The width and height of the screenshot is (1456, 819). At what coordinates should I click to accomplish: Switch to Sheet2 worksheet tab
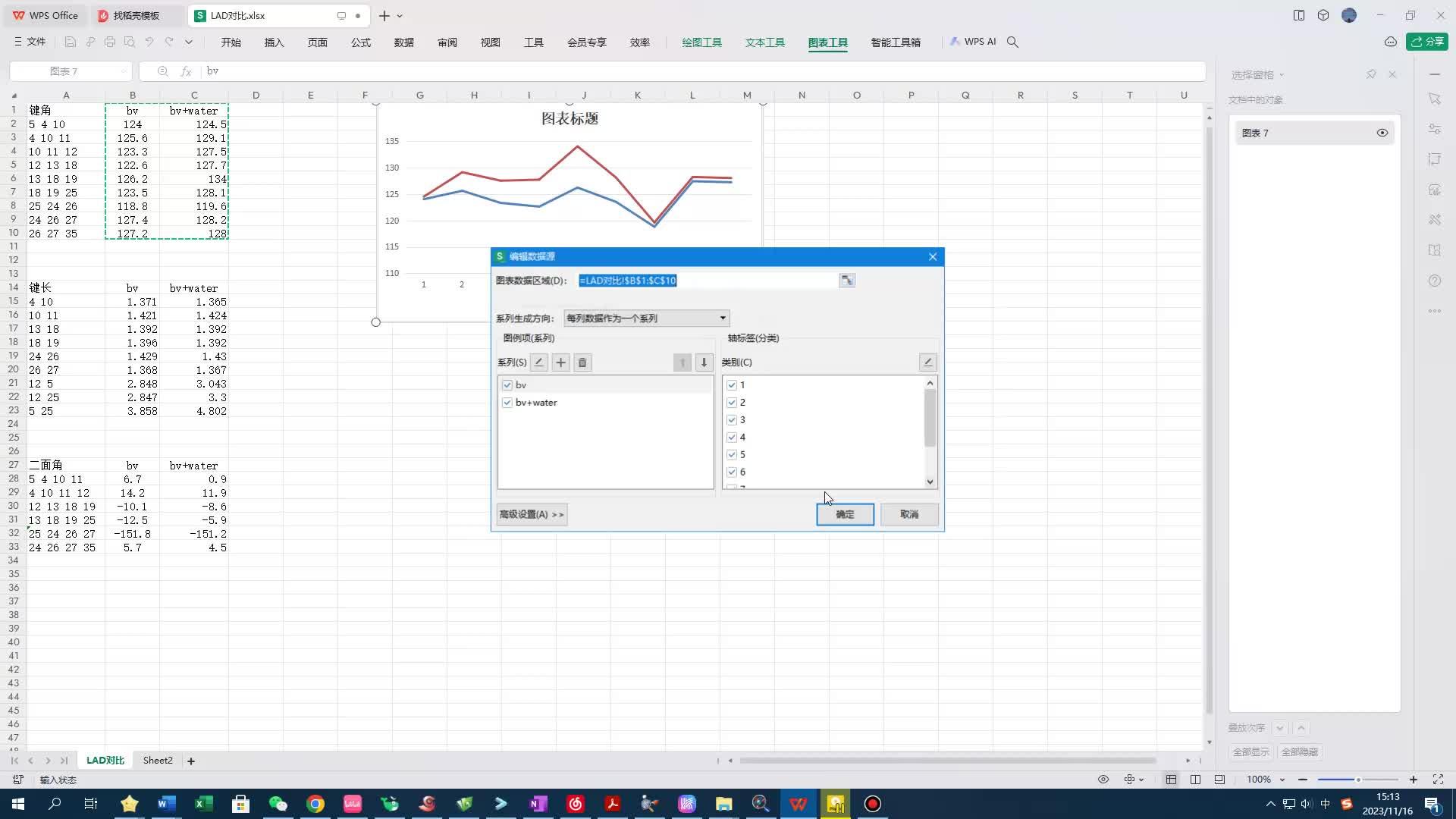158,761
